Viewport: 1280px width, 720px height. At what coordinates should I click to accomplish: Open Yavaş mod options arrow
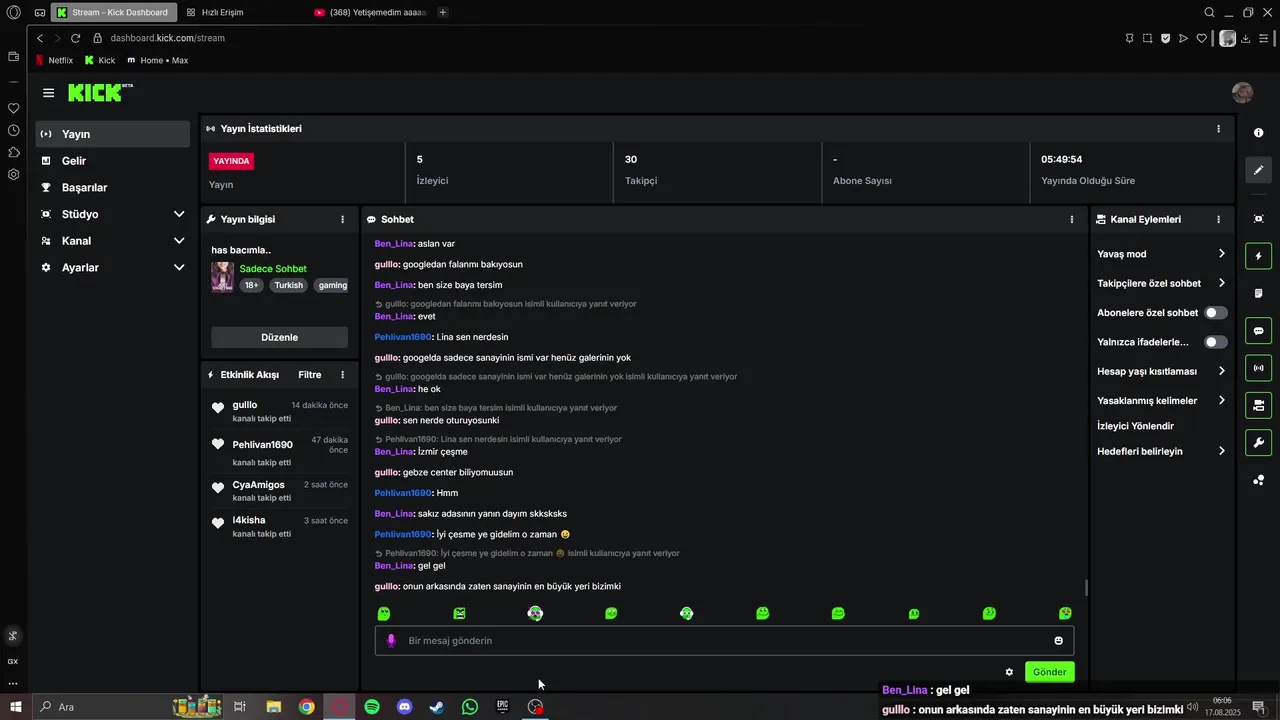pyautogui.click(x=1221, y=254)
